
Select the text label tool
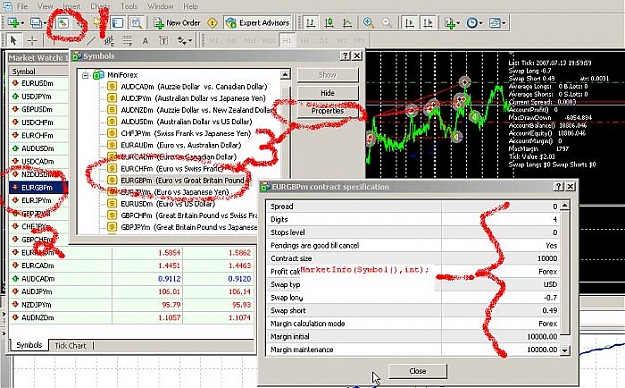(164, 40)
